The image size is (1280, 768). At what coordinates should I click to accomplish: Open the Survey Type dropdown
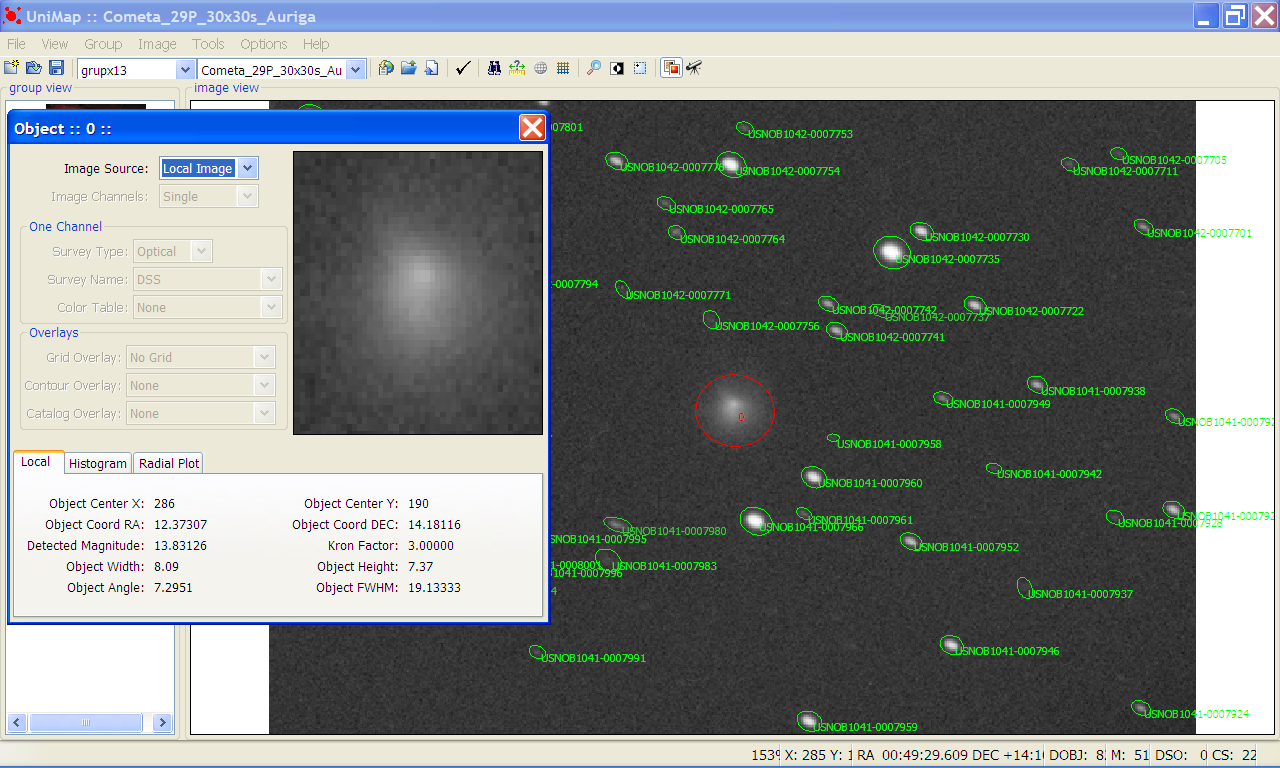201,251
